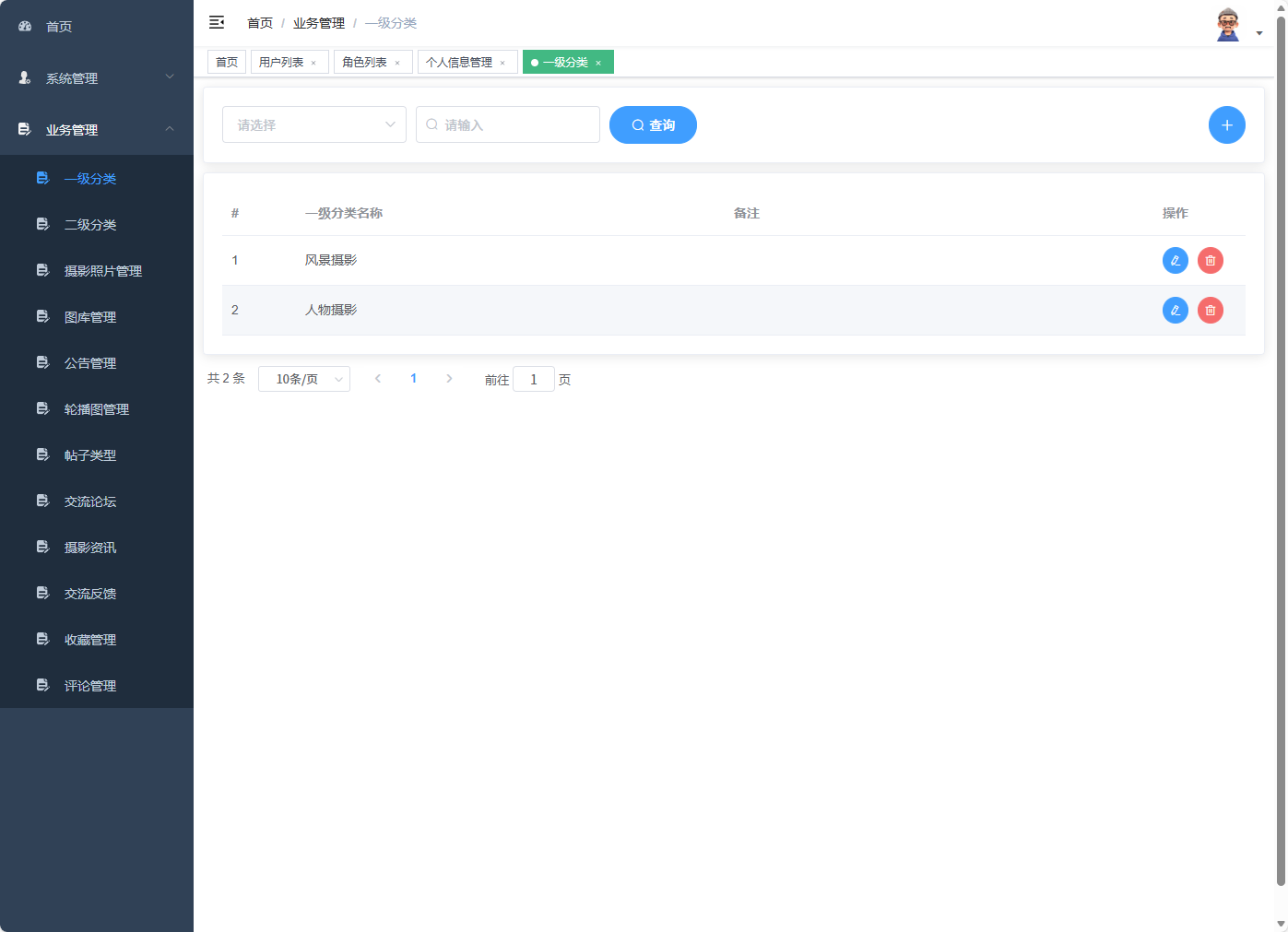Click 业务管理 in the breadcrumb
Image resolution: width=1288 pixels, height=932 pixels.
[318, 22]
